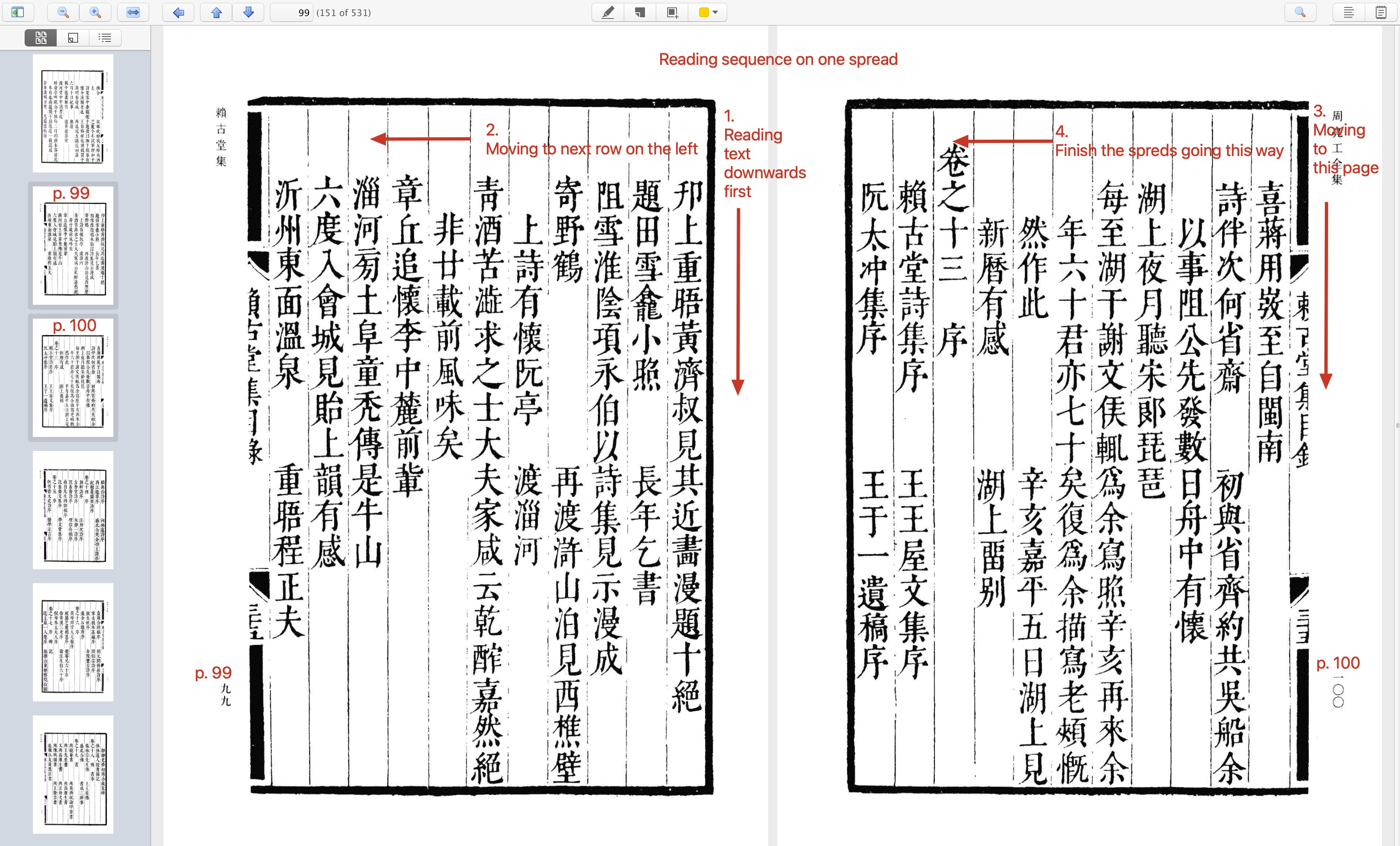This screenshot has width=1400, height=846.
Task: Toggle the notes pane notepad button
Action: pyautogui.click(x=1381, y=12)
